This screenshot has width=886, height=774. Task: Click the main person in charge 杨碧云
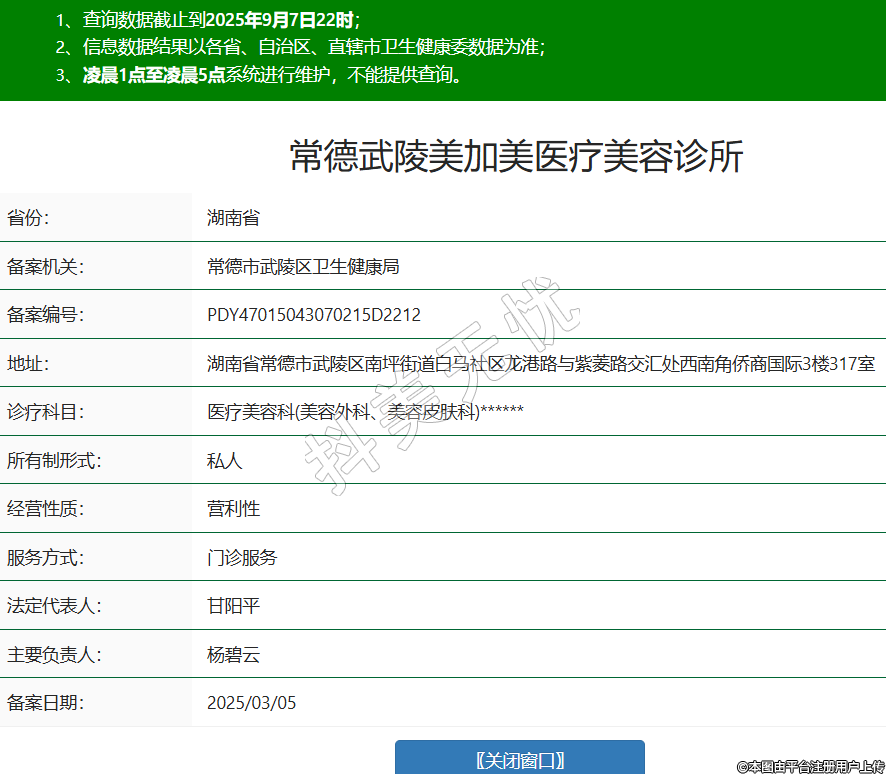233,655
